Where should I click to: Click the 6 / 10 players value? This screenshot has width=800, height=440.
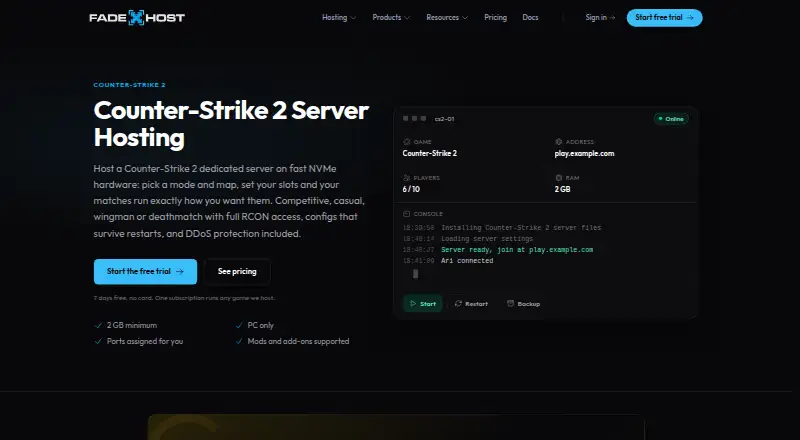(x=411, y=189)
